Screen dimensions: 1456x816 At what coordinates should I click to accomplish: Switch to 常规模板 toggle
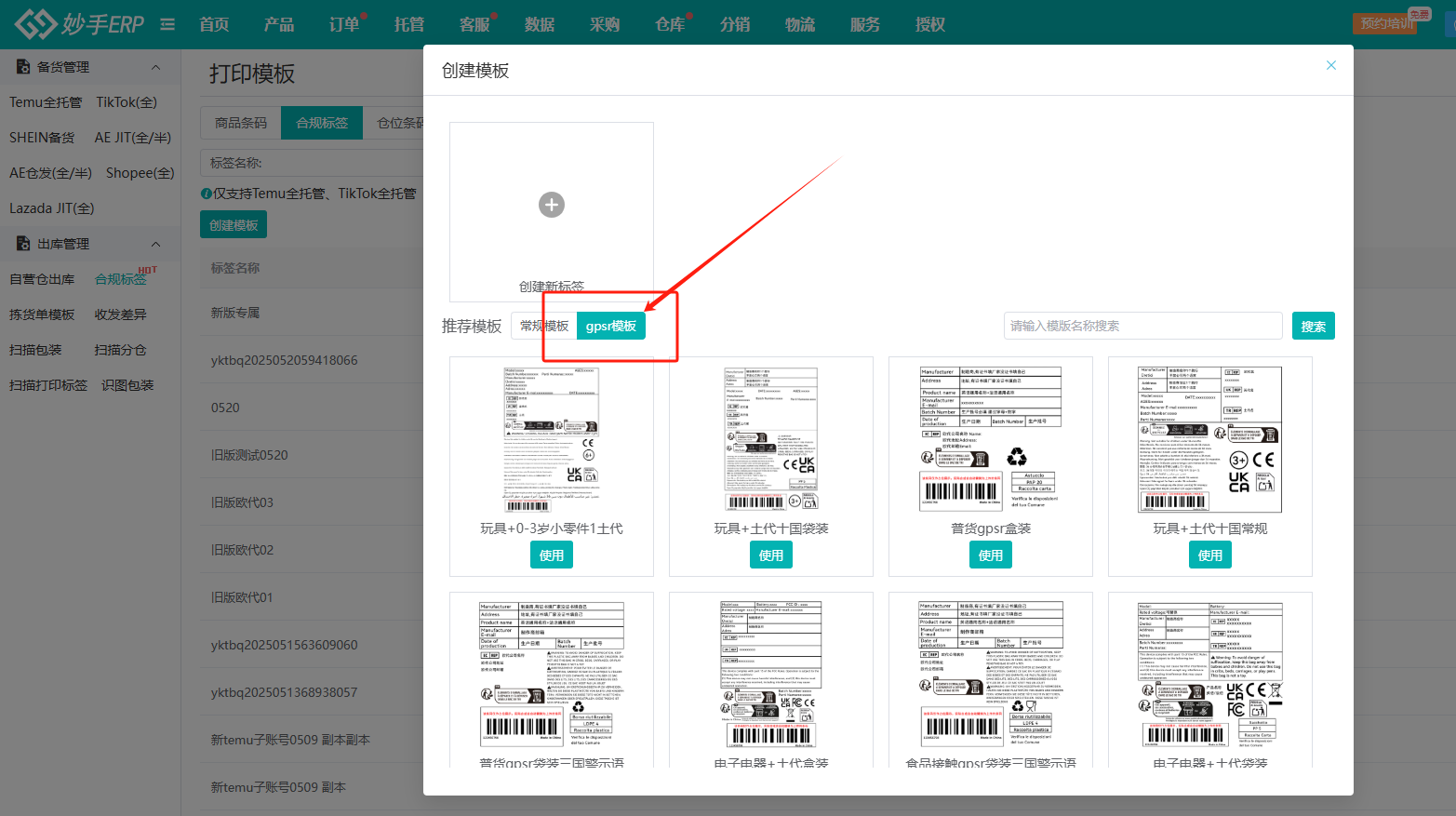(x=544, y=326)
